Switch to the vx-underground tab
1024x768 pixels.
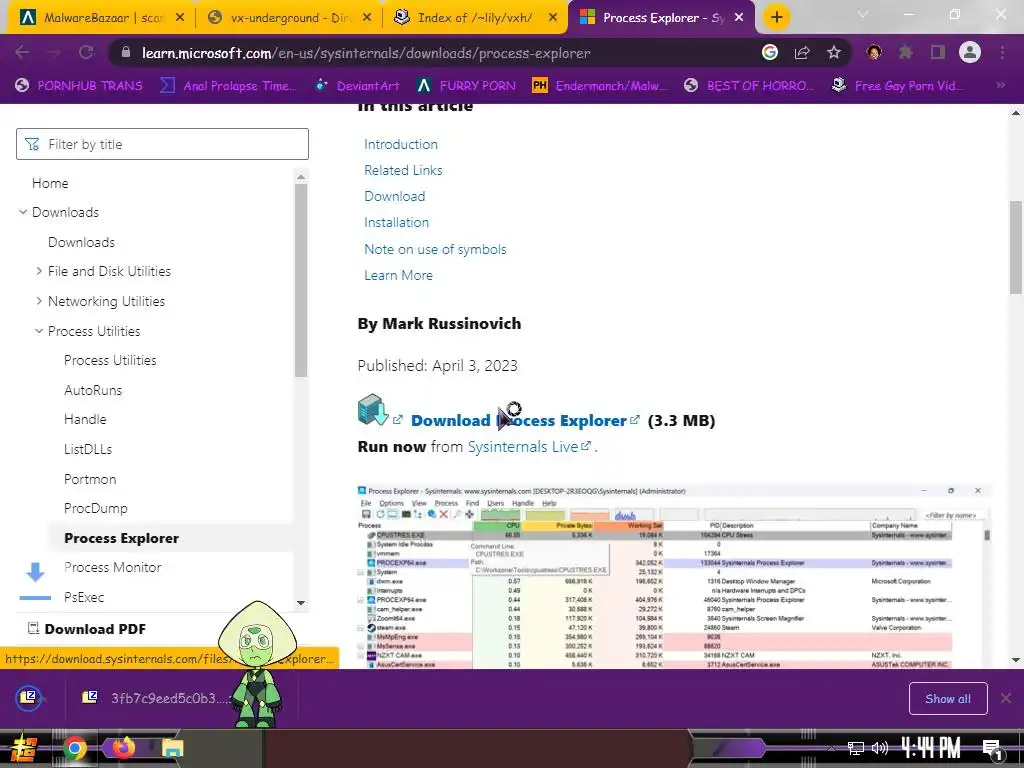click(x=289, y=18)
